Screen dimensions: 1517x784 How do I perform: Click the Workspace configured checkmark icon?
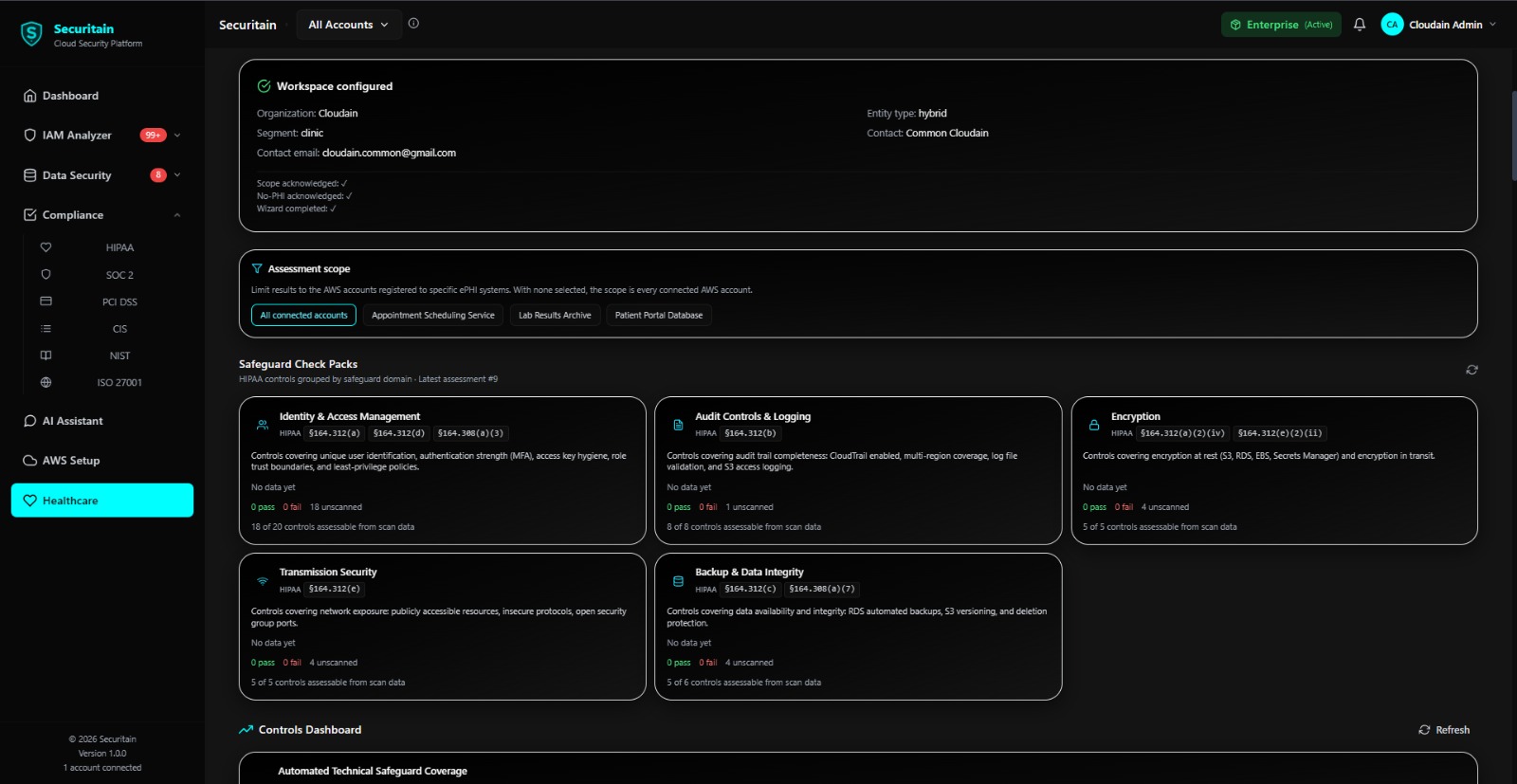(x=265, y=86)
